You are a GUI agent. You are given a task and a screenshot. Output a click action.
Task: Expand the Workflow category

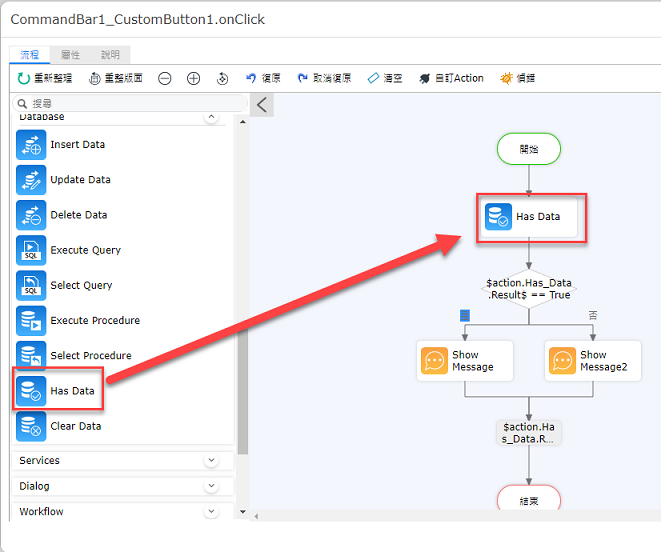click(211, 512)
